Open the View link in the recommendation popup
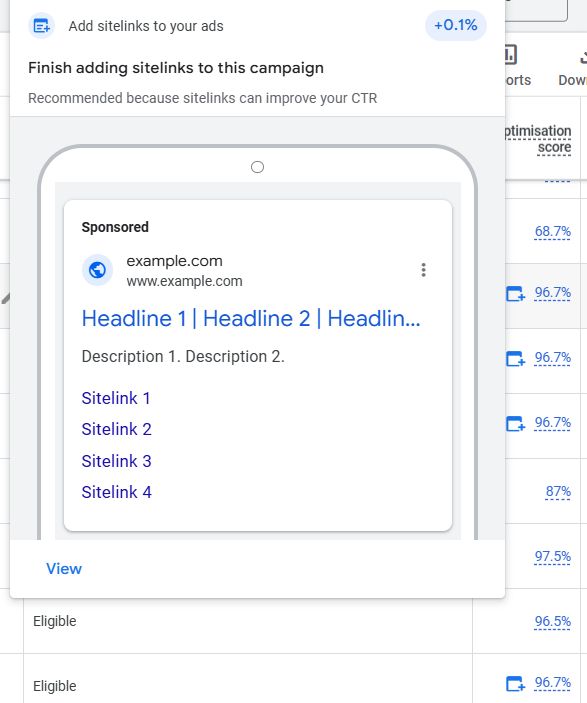 tap(64, 568)
